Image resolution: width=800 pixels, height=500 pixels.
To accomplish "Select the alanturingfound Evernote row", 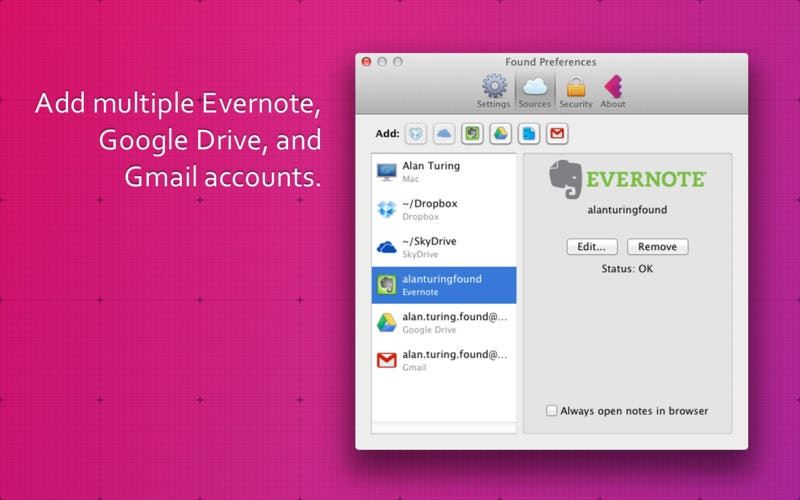I will click(x=444, y=285).
